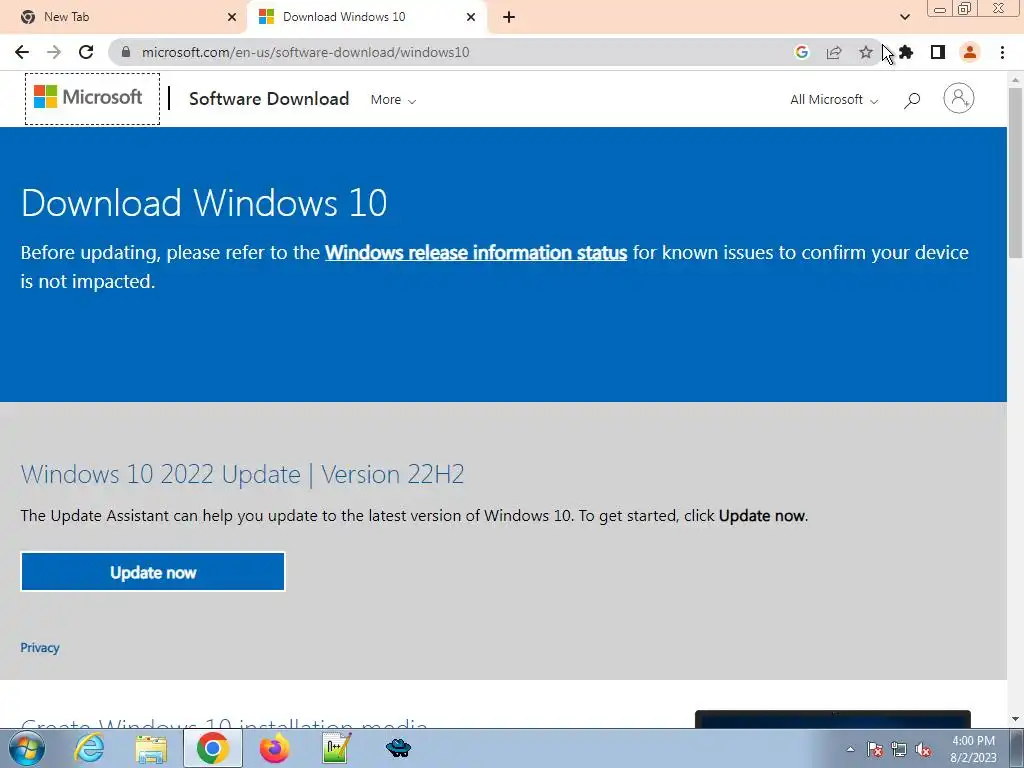Image resolution: width=1024 pixels, height=768 pixels.
Task: Bookmark this page with the star icon
Action: click(x=866, y=52)
